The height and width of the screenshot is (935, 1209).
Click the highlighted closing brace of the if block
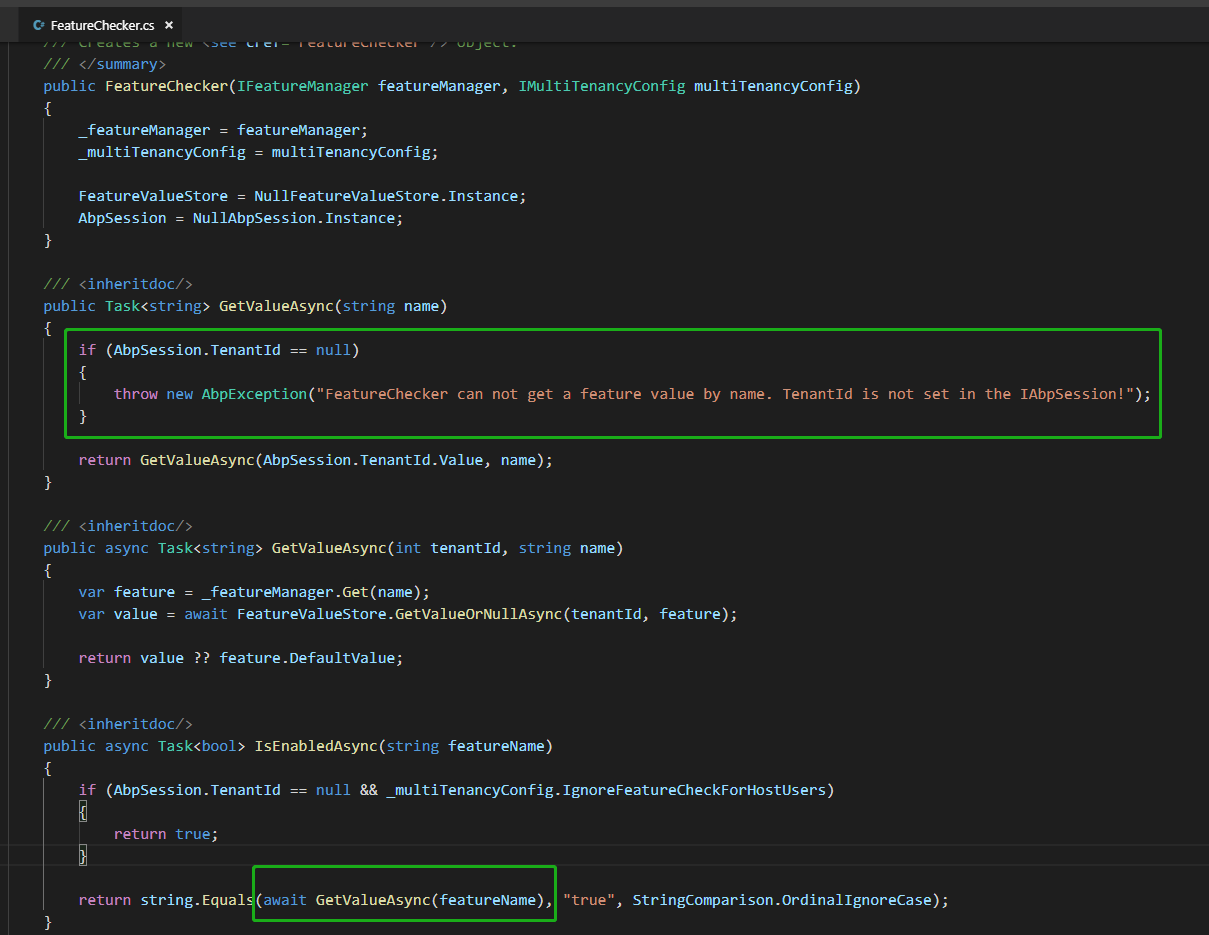pos(84,416)
